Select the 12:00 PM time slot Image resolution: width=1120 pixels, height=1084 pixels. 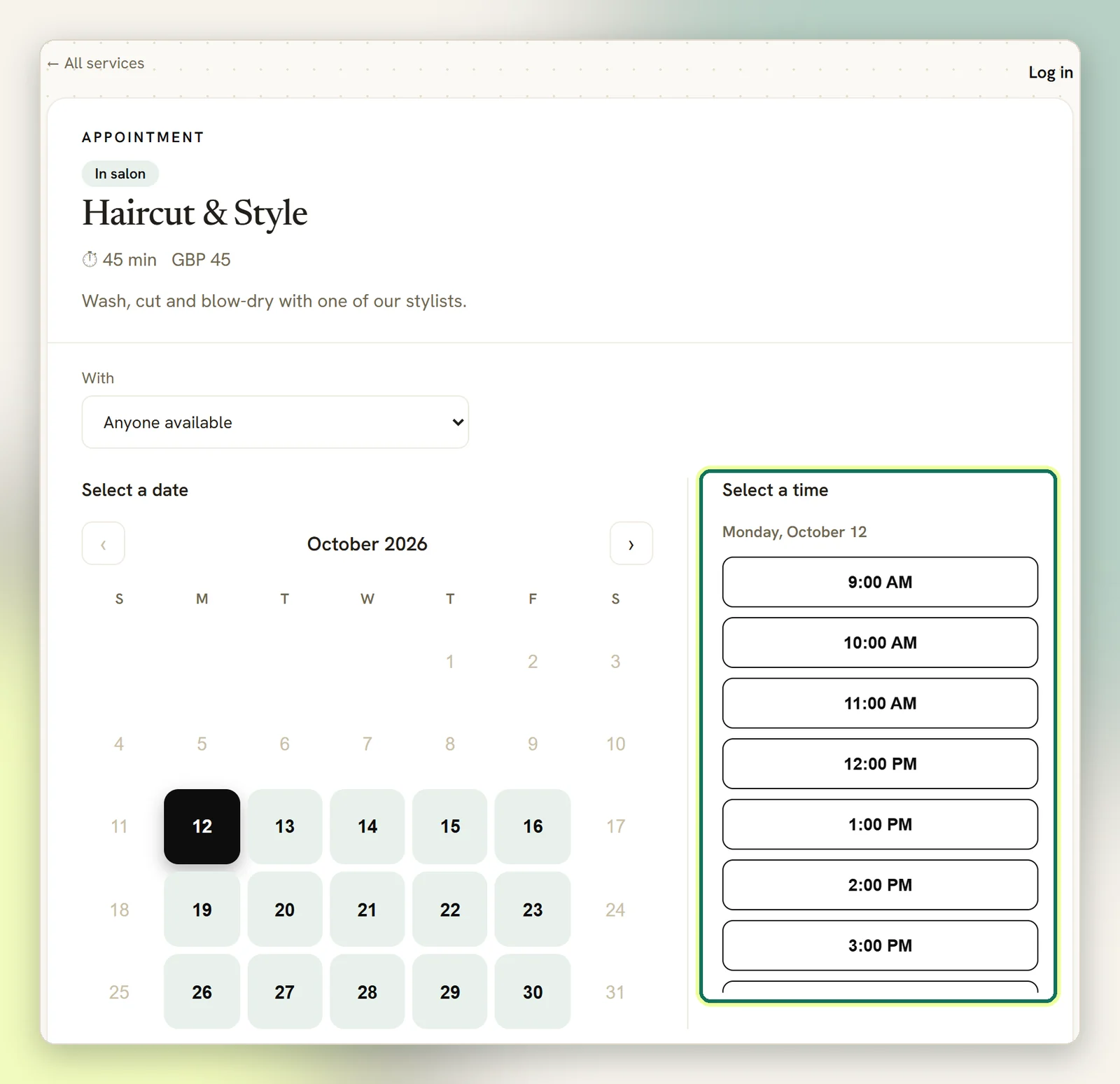880,764
